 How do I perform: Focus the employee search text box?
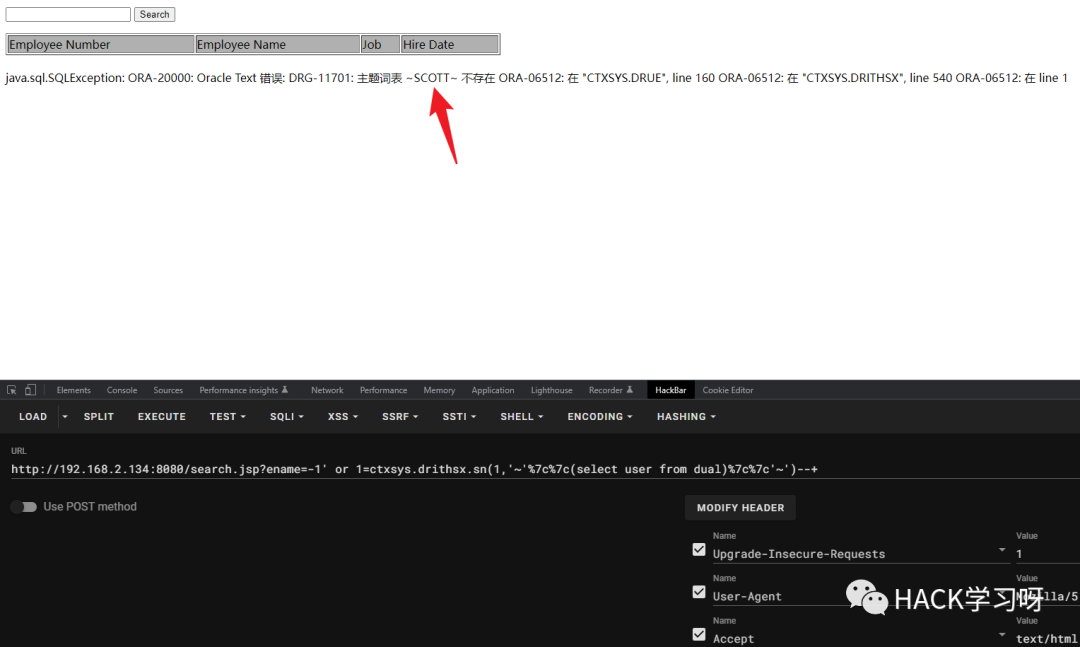tap(68, 14)
